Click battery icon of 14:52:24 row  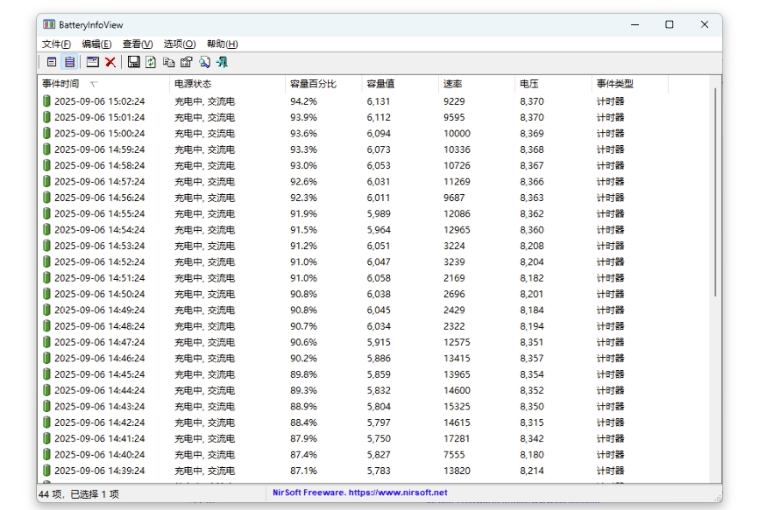pyautogui.click(x=47, y=262)
